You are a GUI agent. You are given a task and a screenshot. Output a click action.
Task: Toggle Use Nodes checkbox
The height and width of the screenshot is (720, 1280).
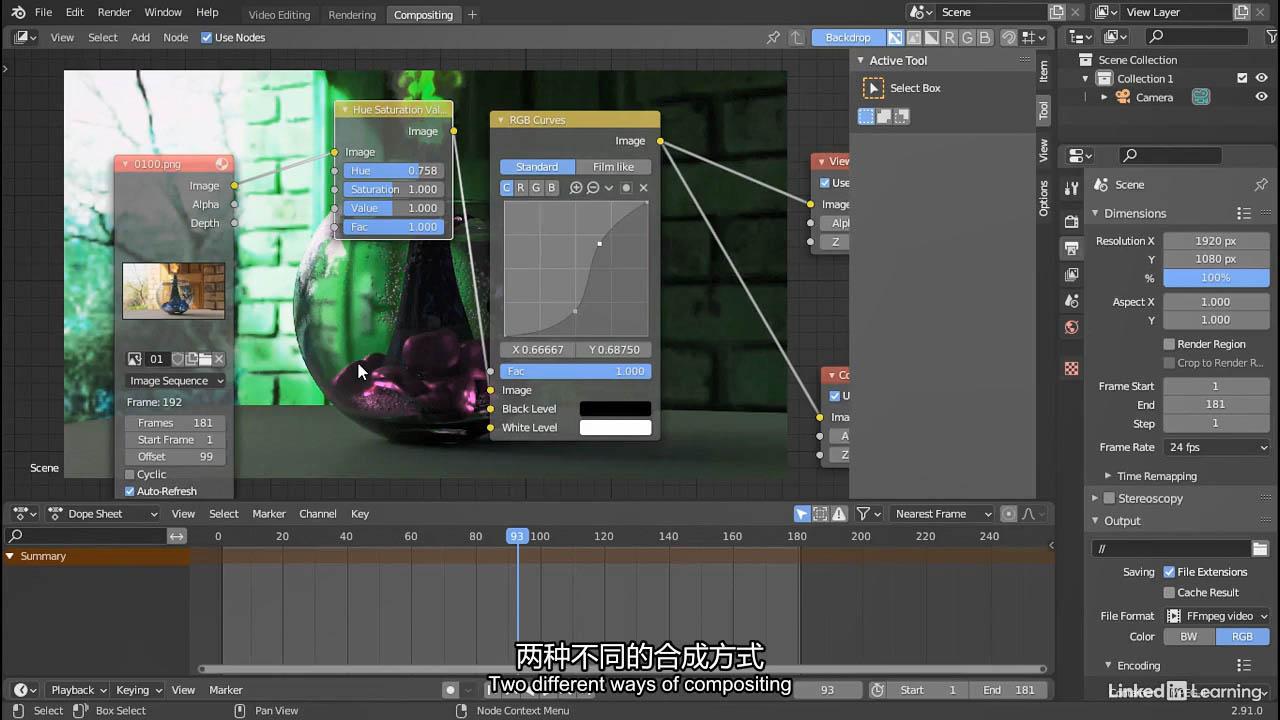coord(206,37)
